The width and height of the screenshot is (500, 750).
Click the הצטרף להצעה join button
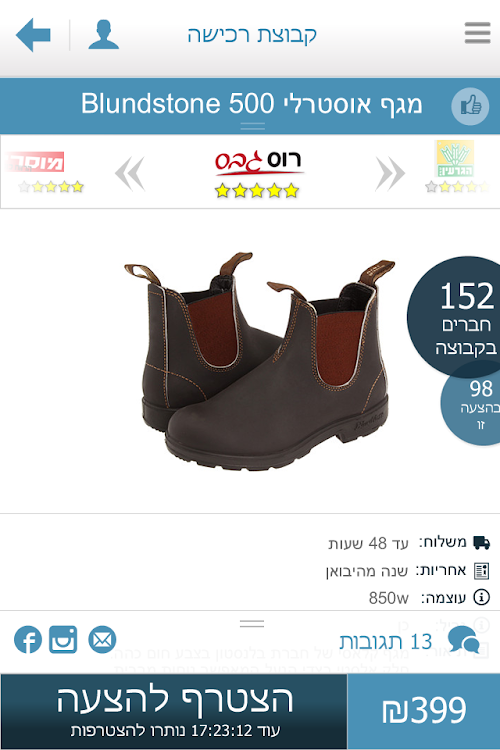pos(174,711)
